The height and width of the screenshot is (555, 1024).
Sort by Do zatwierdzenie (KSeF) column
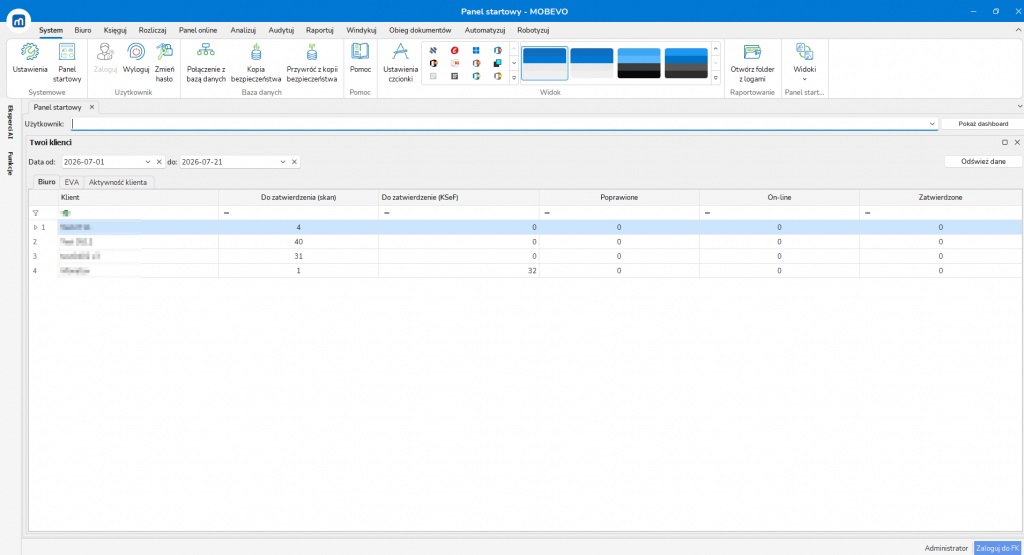pyautogui.click(x=458, y=197)
